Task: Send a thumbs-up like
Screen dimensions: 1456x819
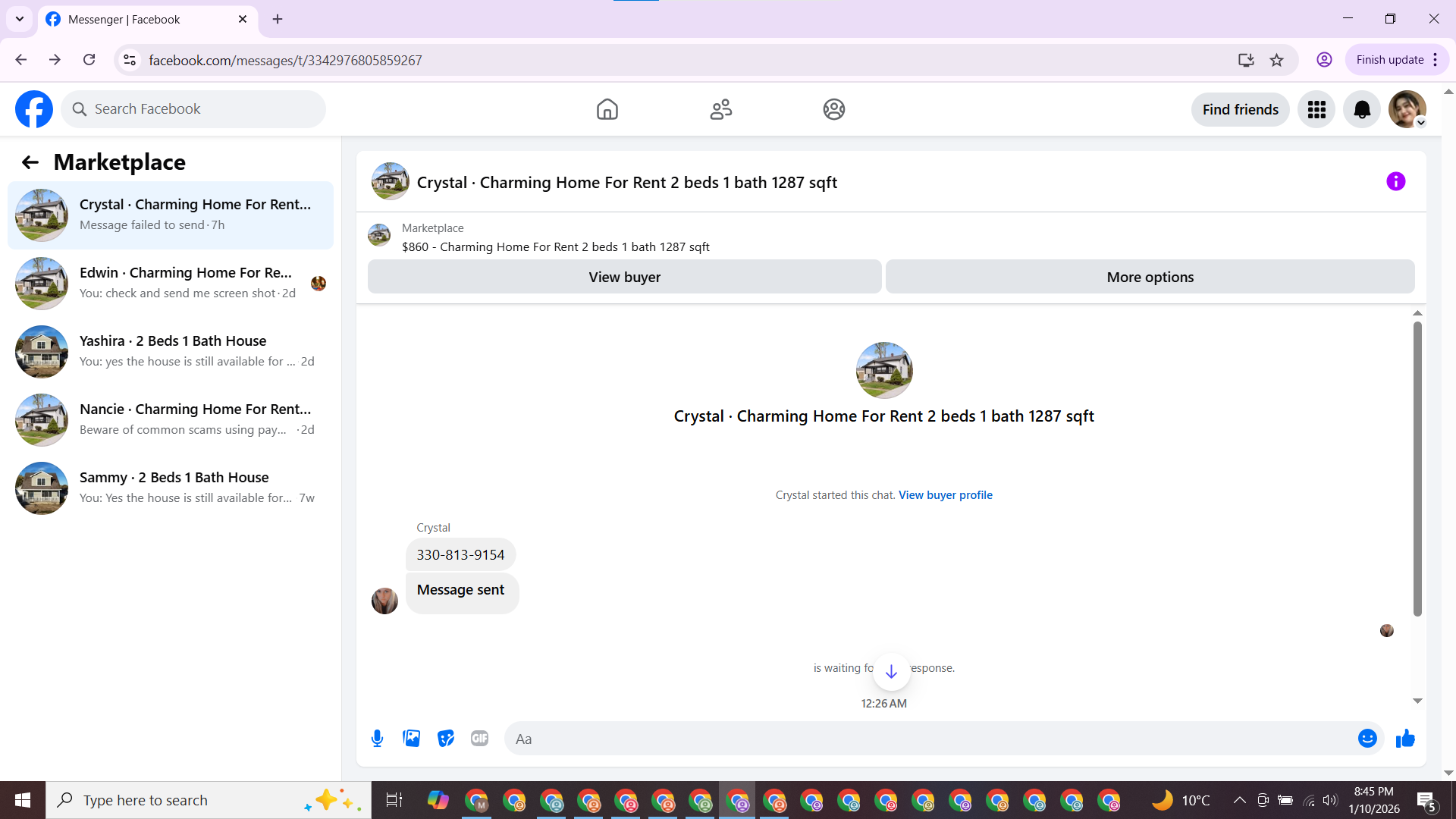Action: 1405,739
